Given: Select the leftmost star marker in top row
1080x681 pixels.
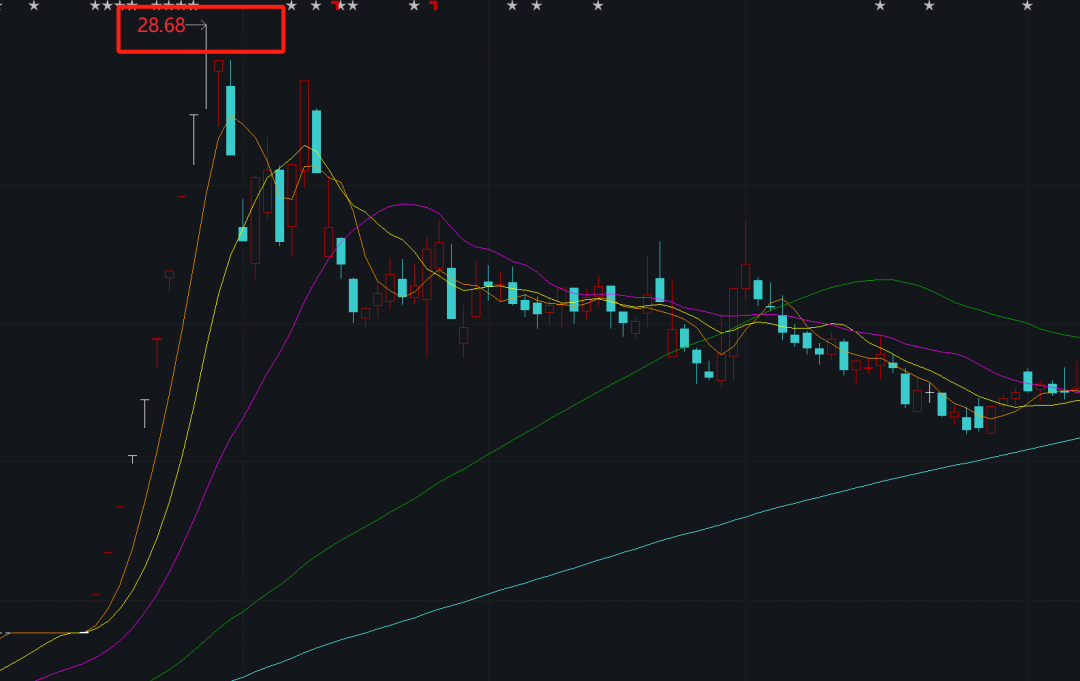Looking at the screenshot, I should coord(34,6).
